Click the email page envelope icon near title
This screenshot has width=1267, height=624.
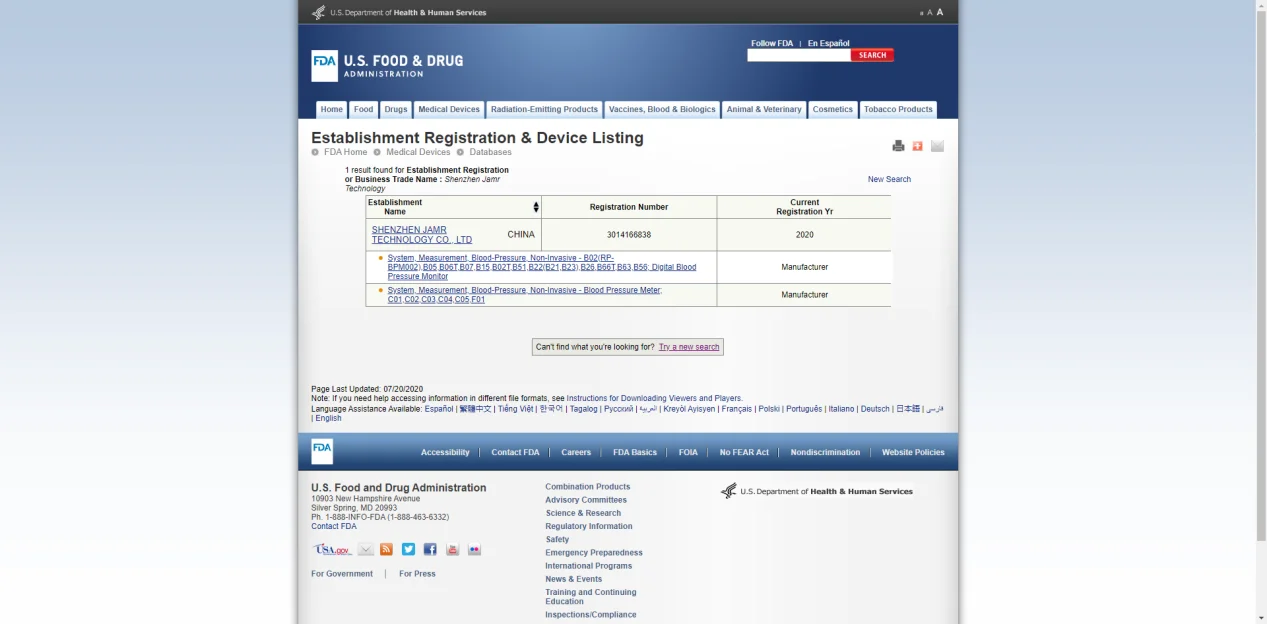coord(937,146)
